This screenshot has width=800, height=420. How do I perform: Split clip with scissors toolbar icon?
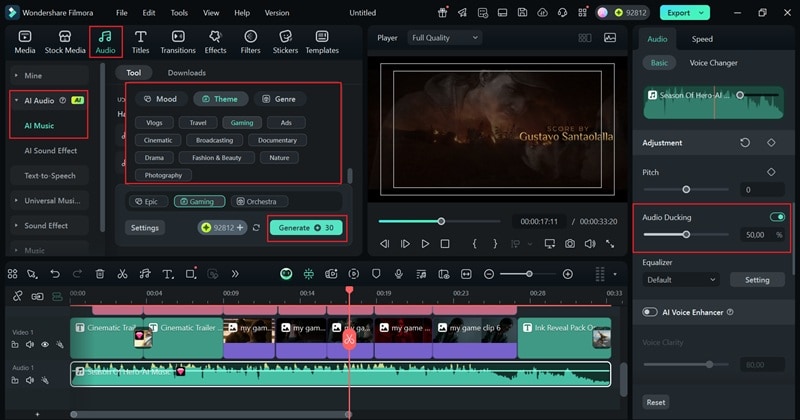[122, 274]
